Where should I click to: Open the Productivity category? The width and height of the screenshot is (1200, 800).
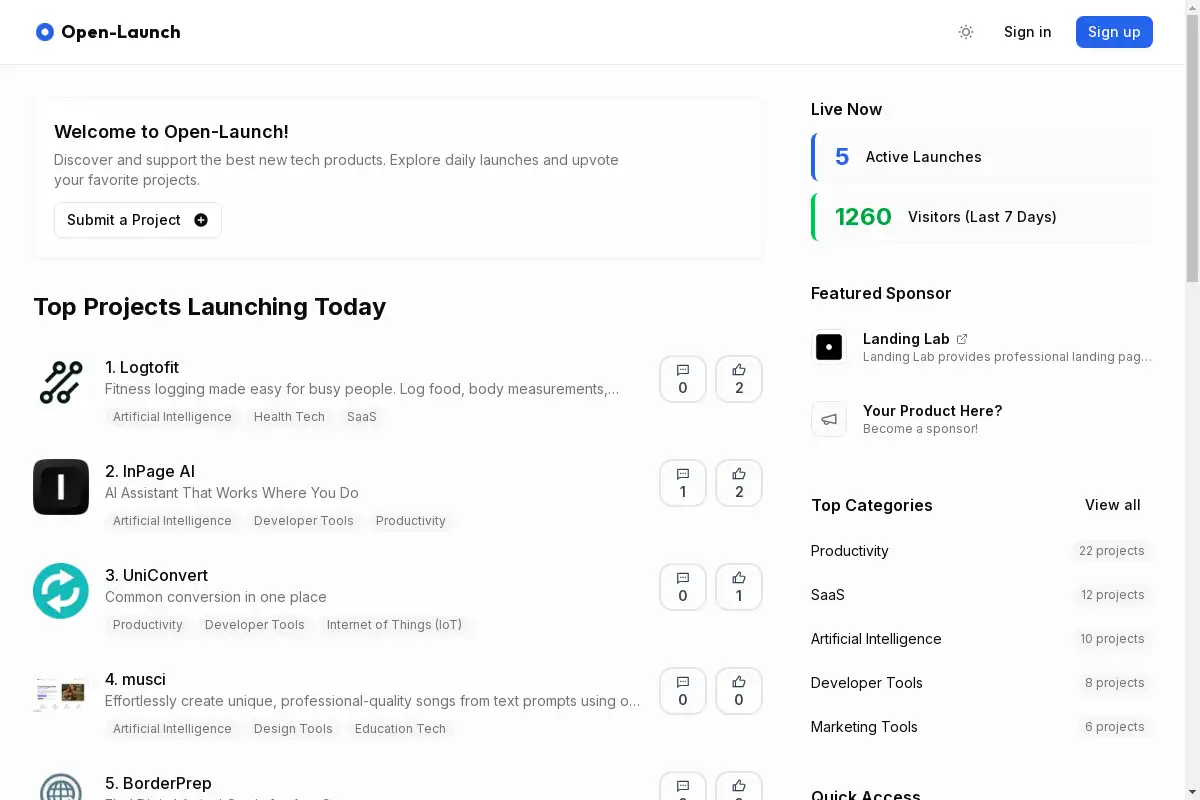[850, 551]
